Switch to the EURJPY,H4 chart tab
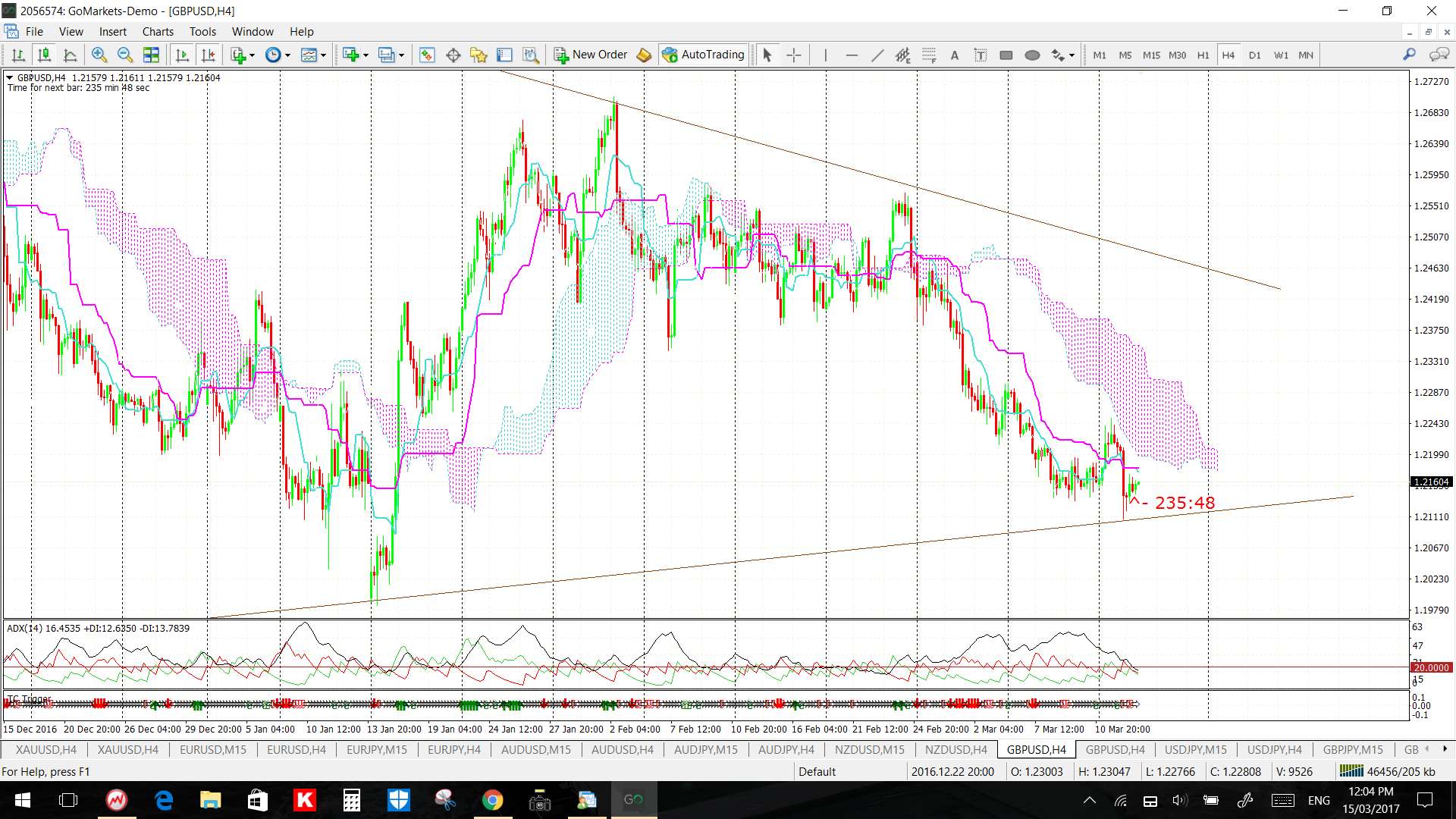This screenshot has width=1456, height=819. click(x=453, y=749)
